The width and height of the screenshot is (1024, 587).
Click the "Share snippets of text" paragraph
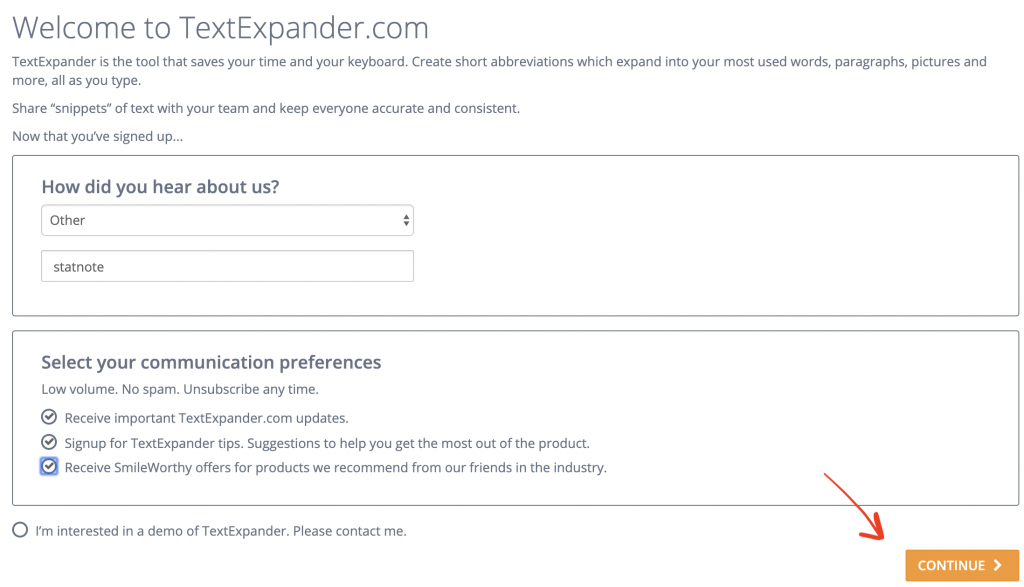(x=266, y=108)
